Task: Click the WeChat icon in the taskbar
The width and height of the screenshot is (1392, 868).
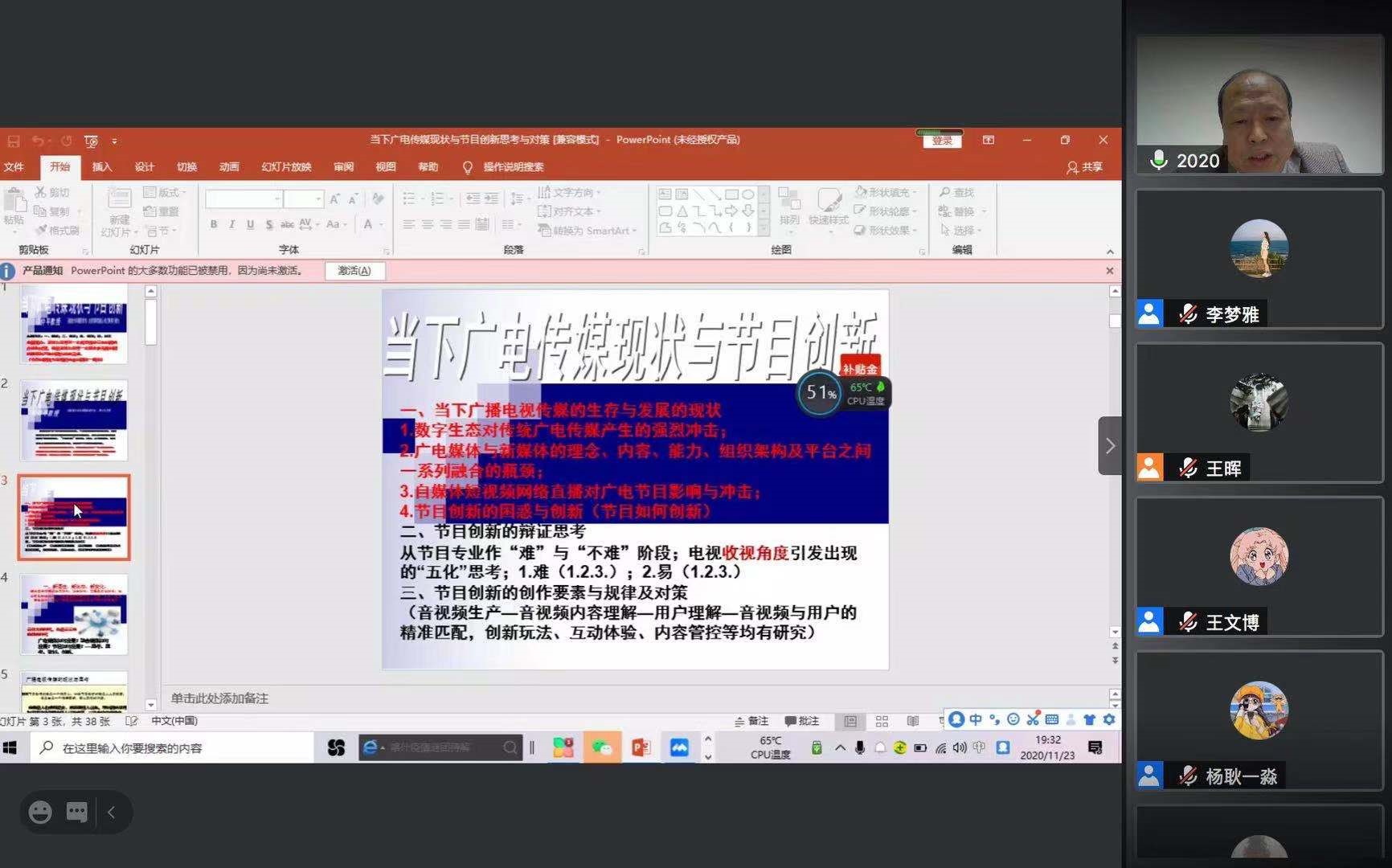Action: click(602, 748)
